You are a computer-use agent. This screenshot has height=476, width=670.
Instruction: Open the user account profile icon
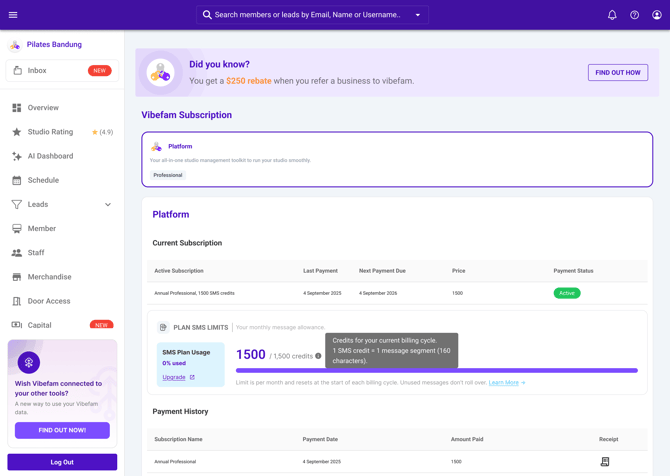point(656,15)
